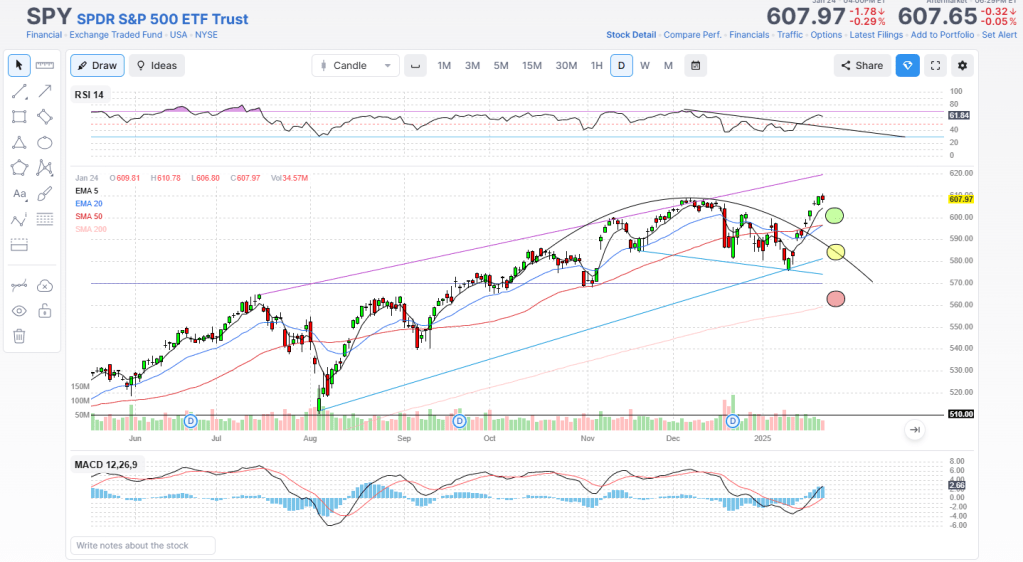Image resolution: width=1023 pixels, height=562 pixels.
Task: Click the Share button
Action: (x=862, y=66)
